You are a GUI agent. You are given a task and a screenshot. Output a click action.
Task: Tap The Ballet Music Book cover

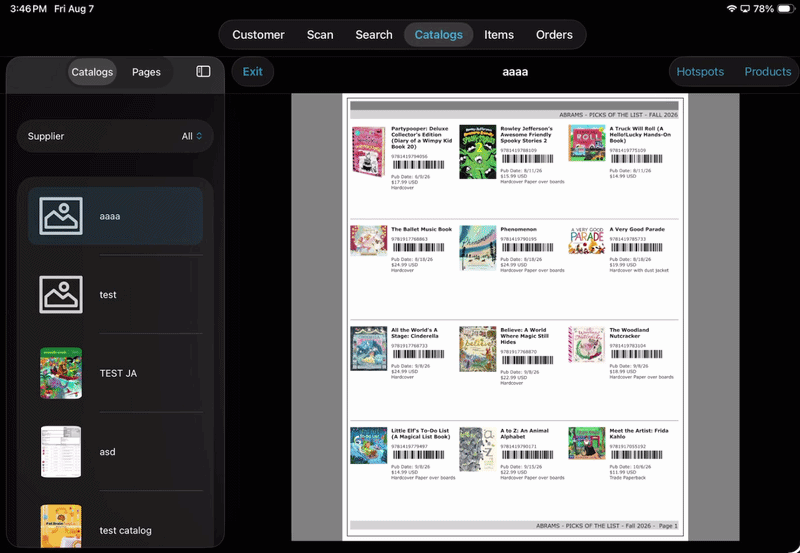[x=368, y=240]
